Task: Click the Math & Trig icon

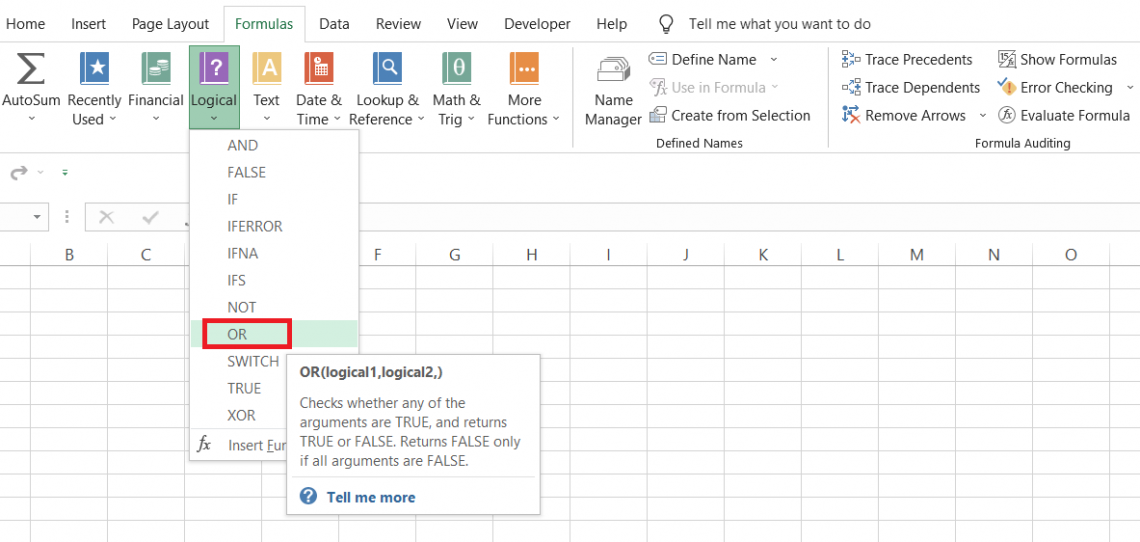Action: (456, 70)
